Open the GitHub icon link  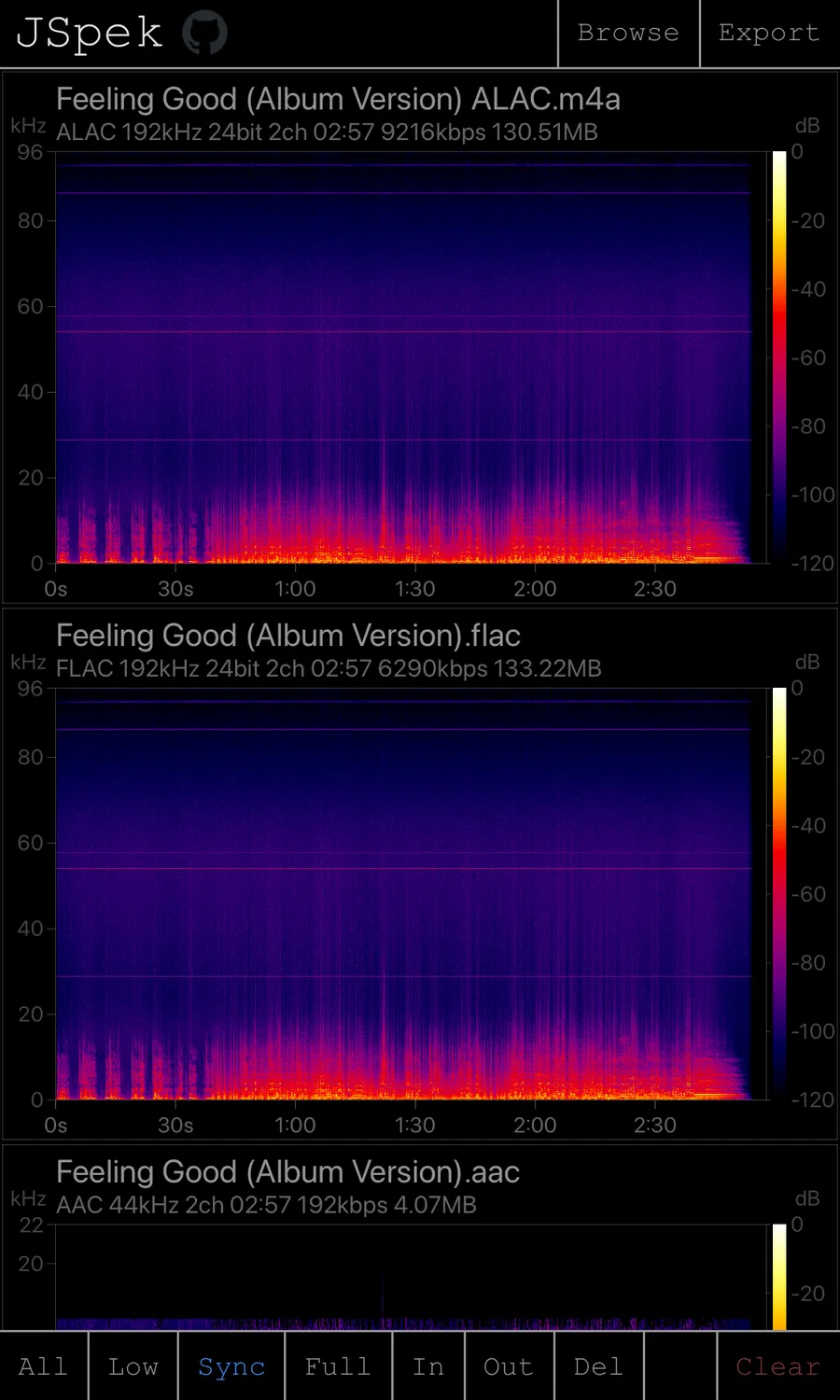point(204,34)
